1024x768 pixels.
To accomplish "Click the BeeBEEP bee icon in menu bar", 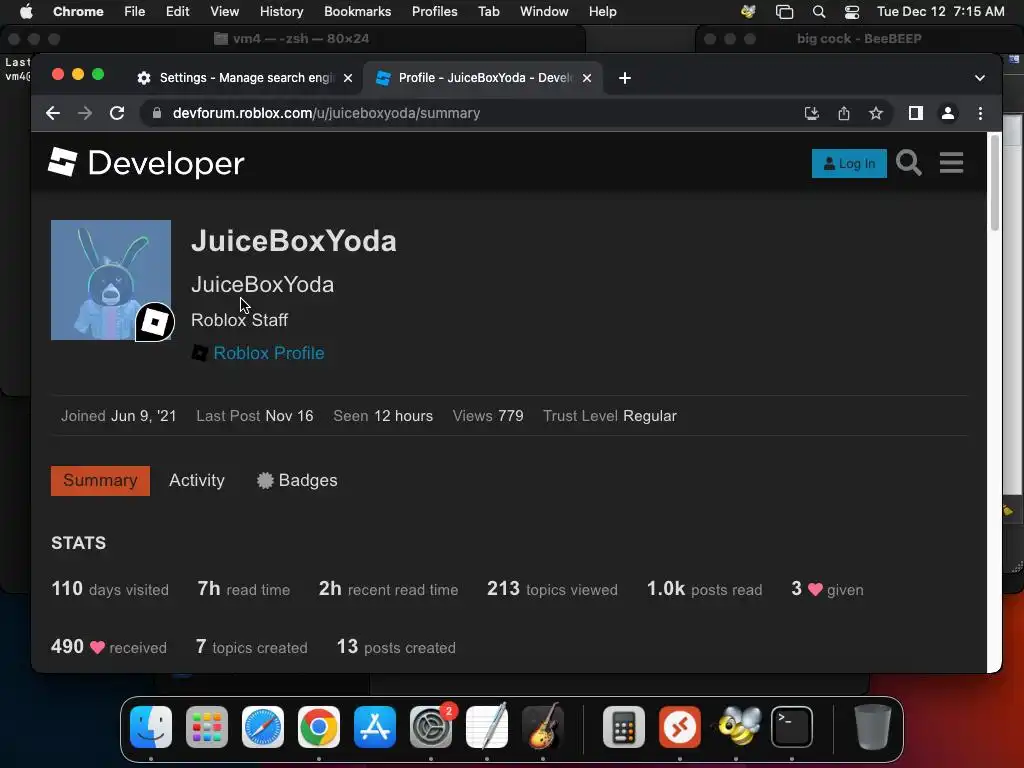I will pos(748,11).
